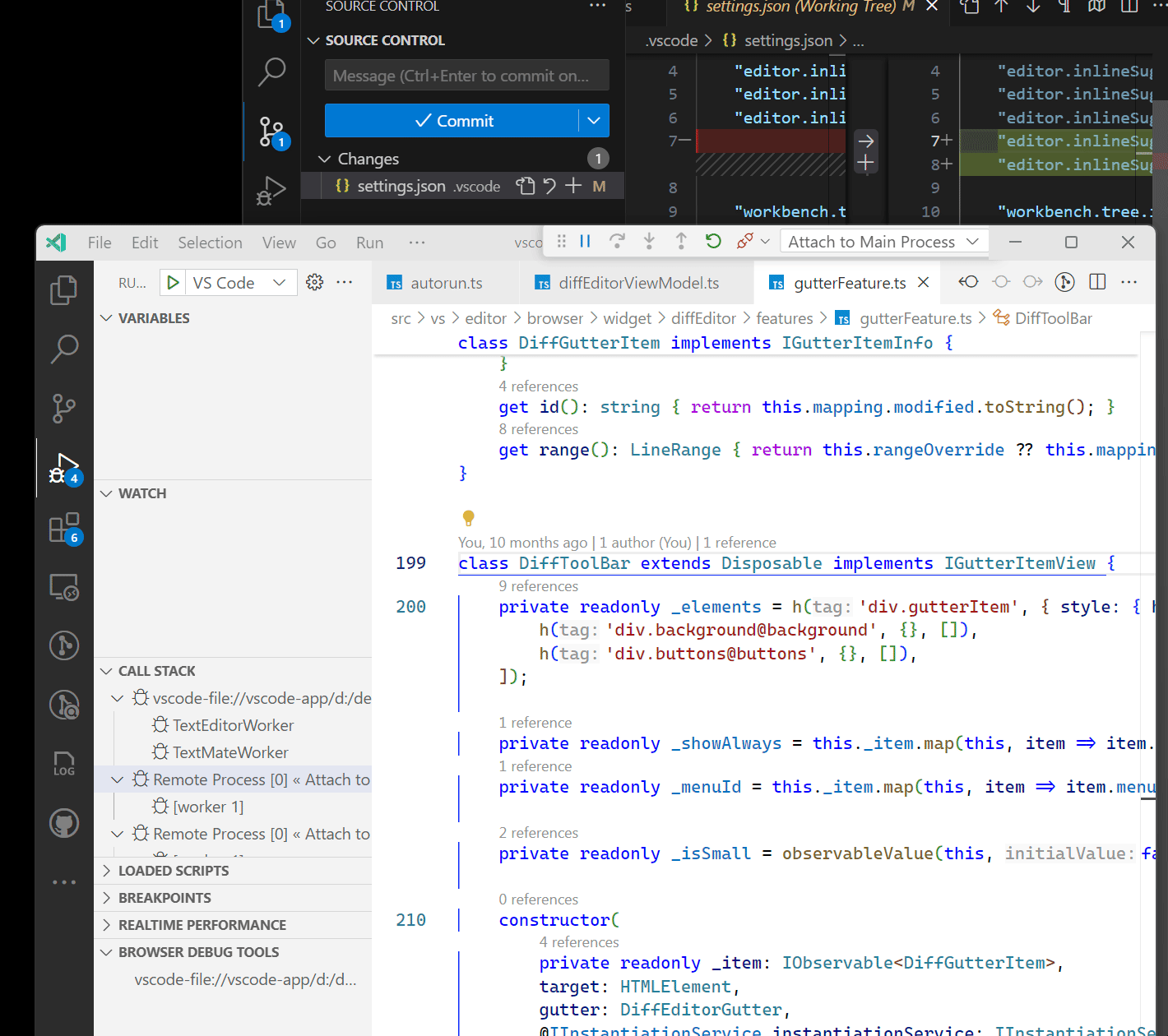Open settings.json with the open file icon
1168x1036 pixels.
526,186
